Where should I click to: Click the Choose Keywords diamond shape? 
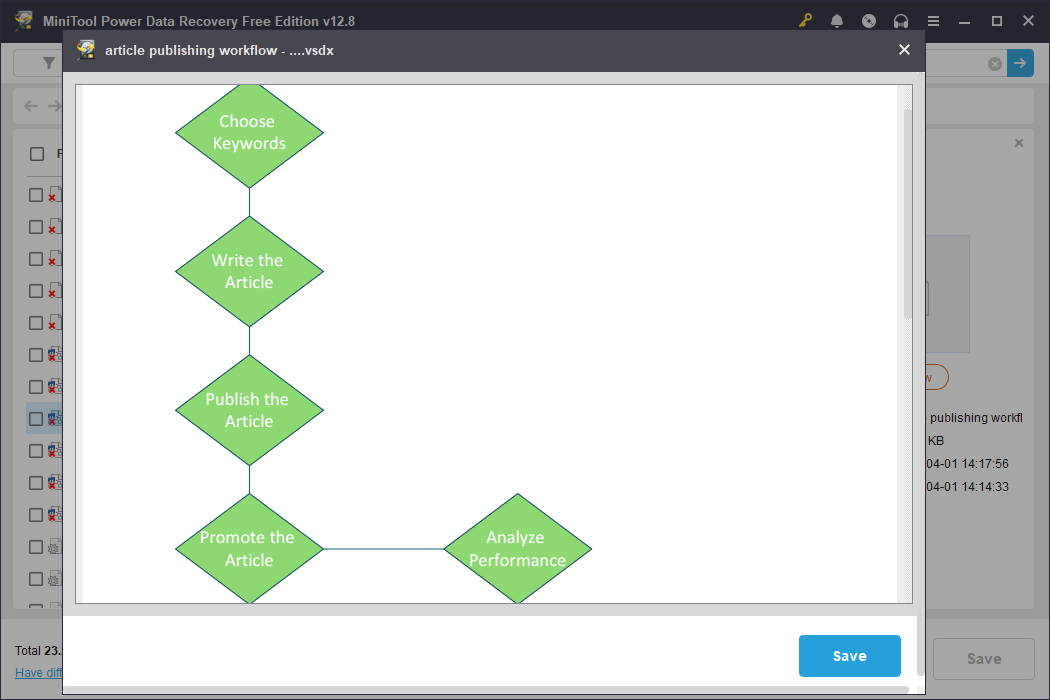click(x=249, y=132)
